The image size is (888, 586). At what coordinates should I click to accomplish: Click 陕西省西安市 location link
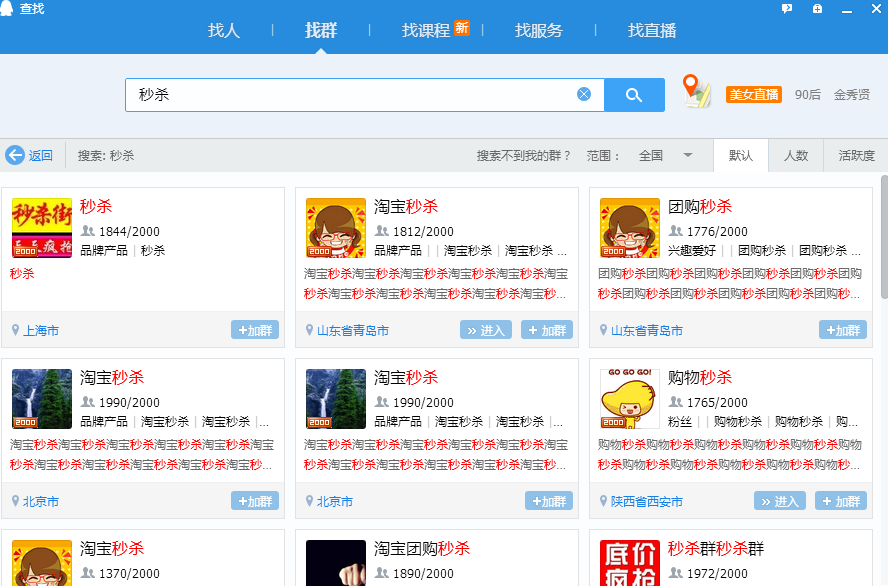[x=647, y=502]
